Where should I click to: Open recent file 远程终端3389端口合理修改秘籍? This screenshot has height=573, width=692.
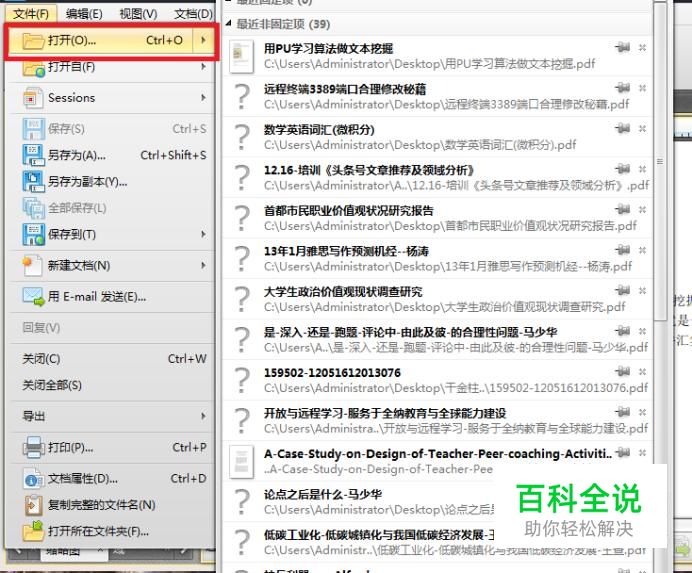tap(437, 97)
